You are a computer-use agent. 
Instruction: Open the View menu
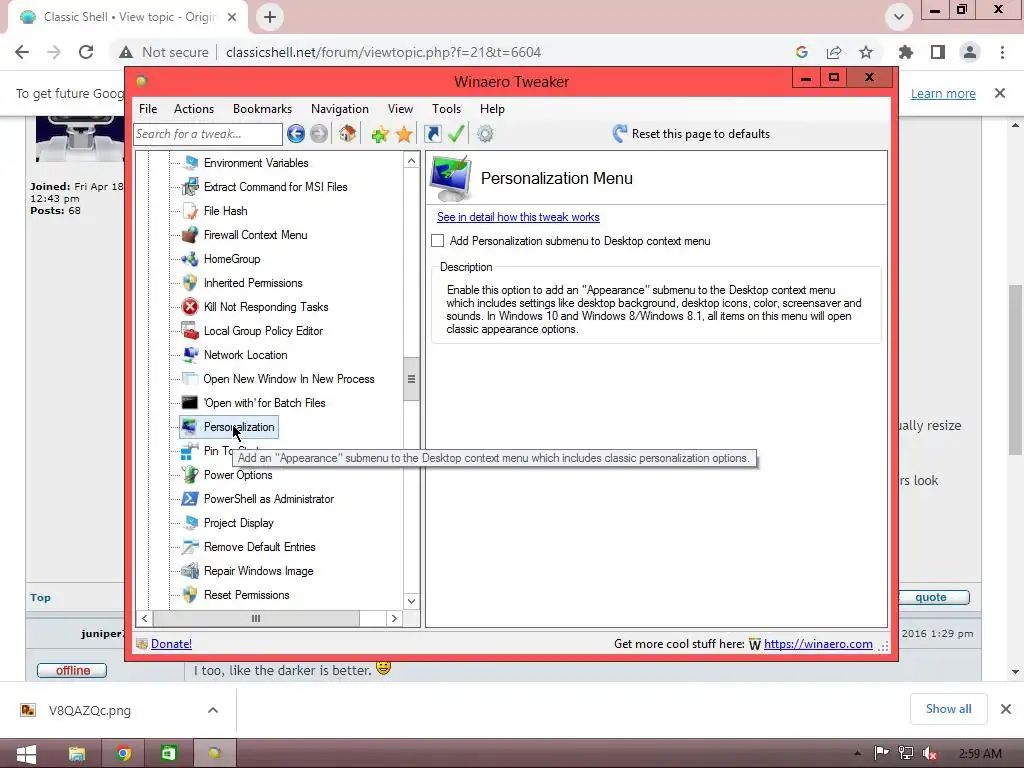(x=400, y=109)
